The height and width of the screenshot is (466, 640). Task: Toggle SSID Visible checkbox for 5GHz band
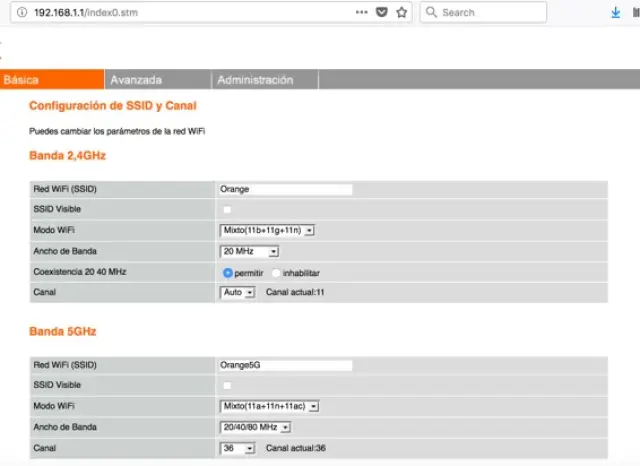[x=227, y=385]
